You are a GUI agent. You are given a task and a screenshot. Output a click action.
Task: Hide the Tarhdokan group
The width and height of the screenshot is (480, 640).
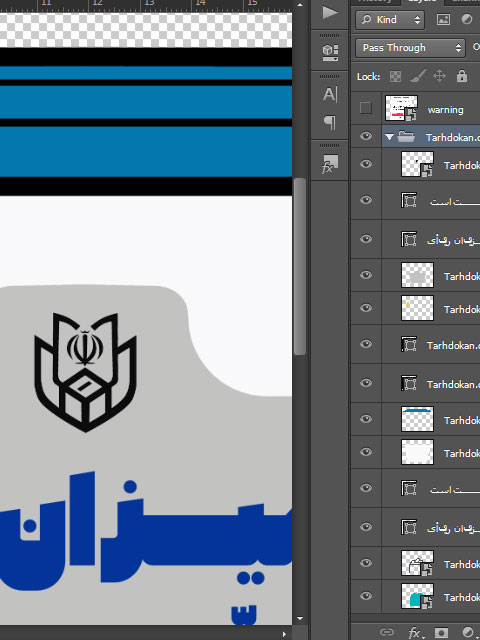tap(366, 136)
